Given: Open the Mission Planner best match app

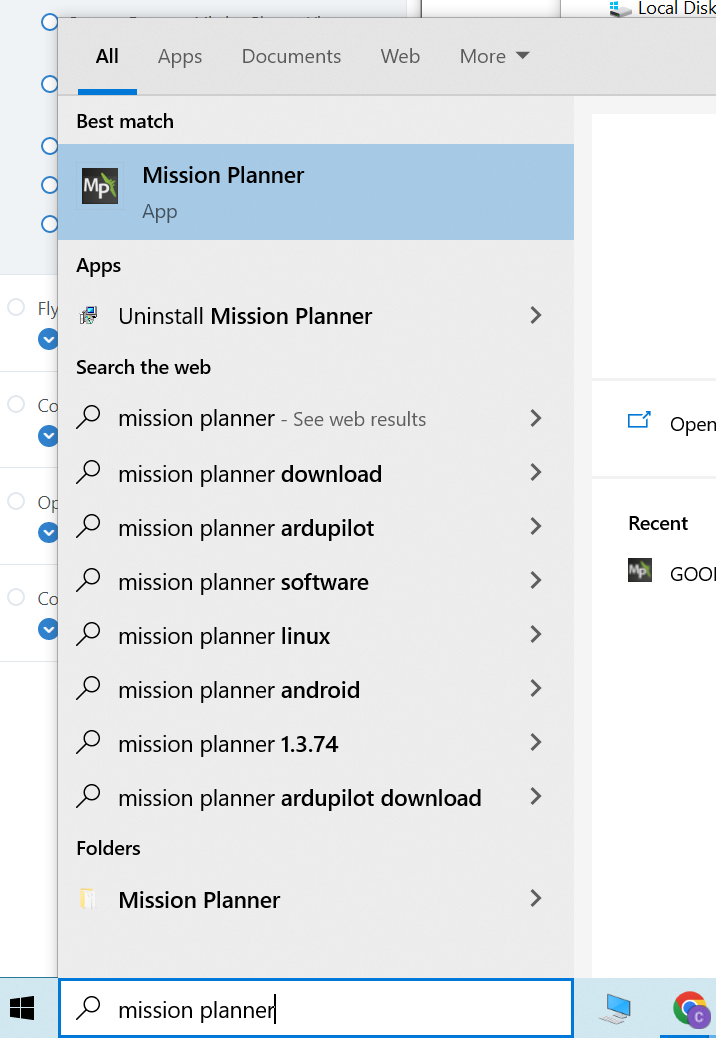Looking at the screenshot, I should pos(316,192).
